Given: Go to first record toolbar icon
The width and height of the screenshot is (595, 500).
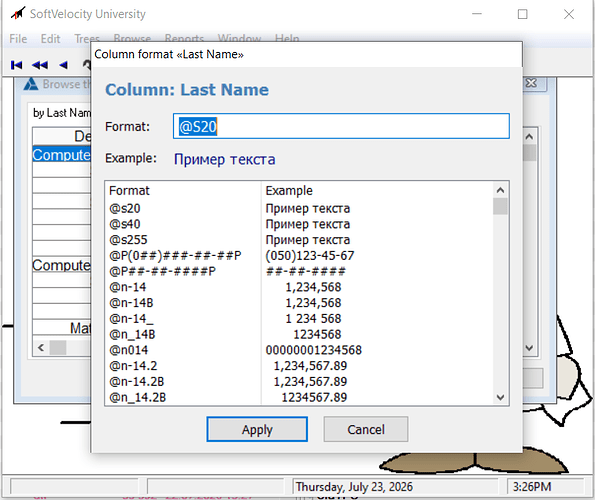Looking at the screenshot, I should (x=16, y=65).
